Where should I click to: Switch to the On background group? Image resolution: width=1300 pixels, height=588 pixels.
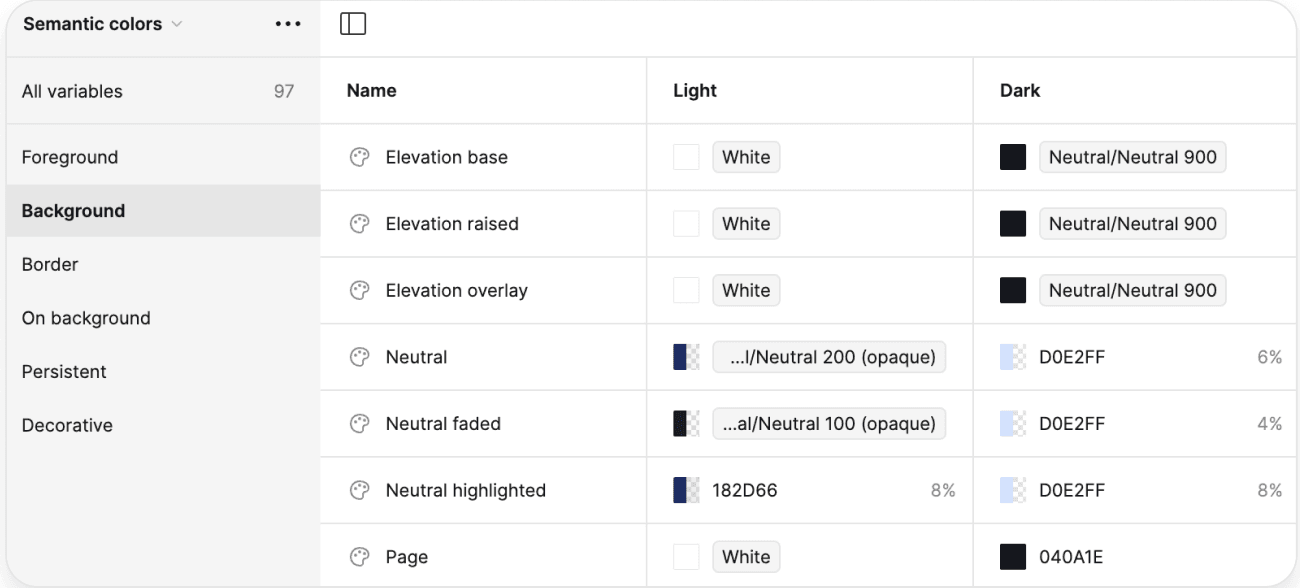pyautogui.click(x=86, y=318)
